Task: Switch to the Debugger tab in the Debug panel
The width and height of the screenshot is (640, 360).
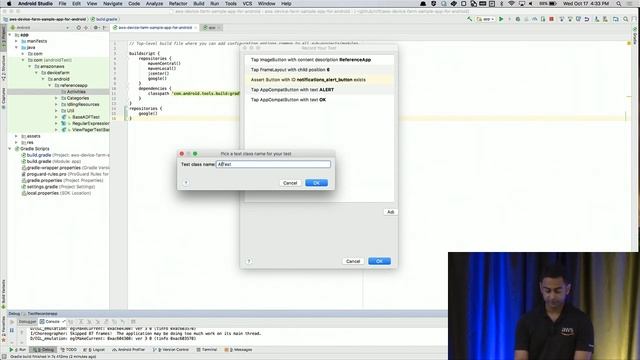Action: [27, 322]
